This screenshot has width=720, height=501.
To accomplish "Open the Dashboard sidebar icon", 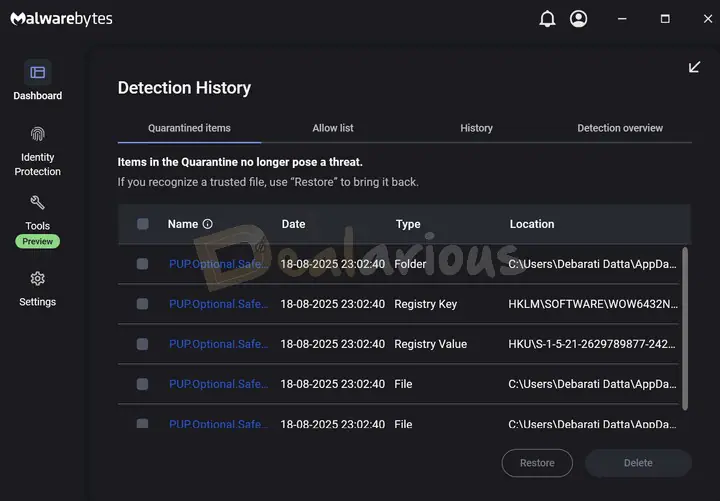I will [38, 72].
